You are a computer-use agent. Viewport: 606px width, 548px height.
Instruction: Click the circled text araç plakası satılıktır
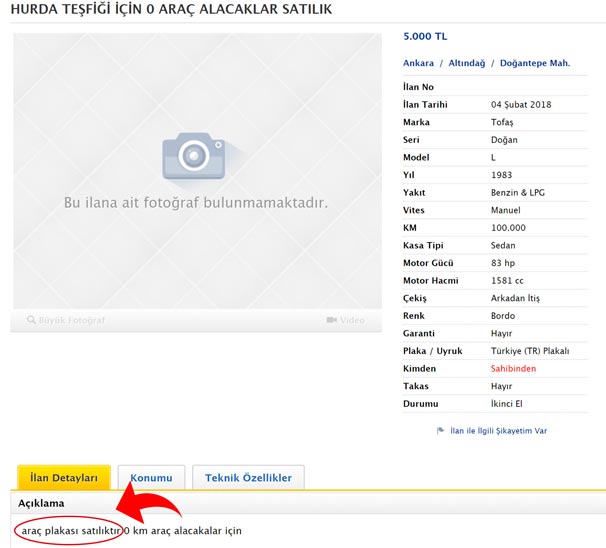(71, 530)
